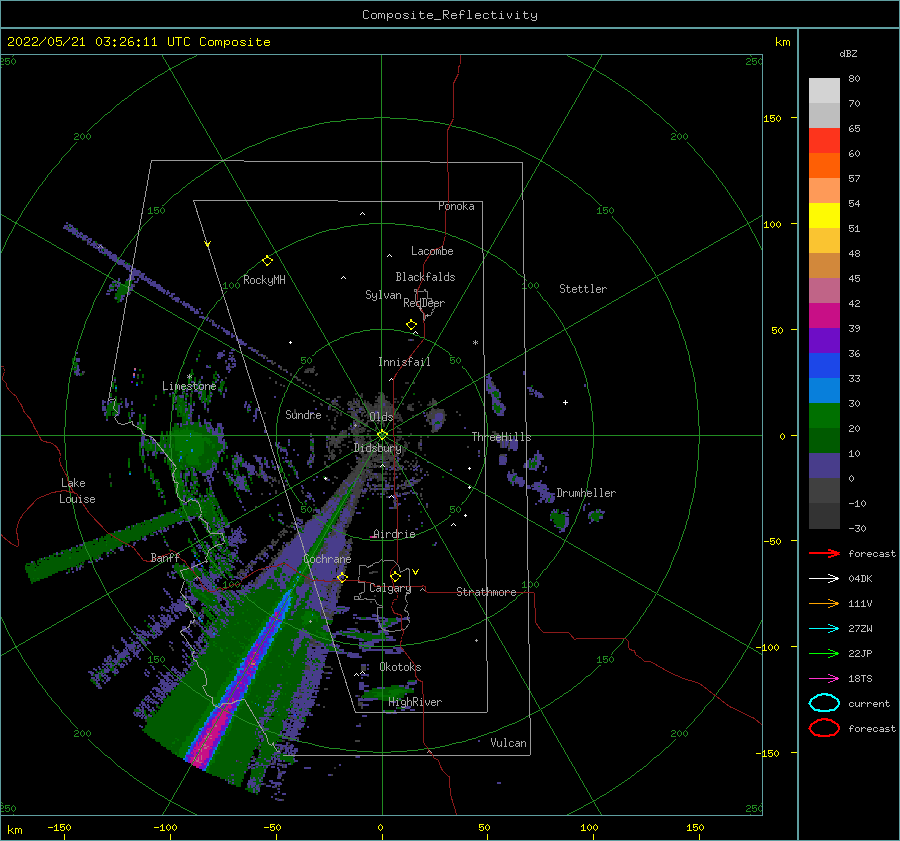Image resolution: width=900 pixels, height=841 pixels.
Task: Click the green 22JP arrow in legend
Action: click(824, 653)
